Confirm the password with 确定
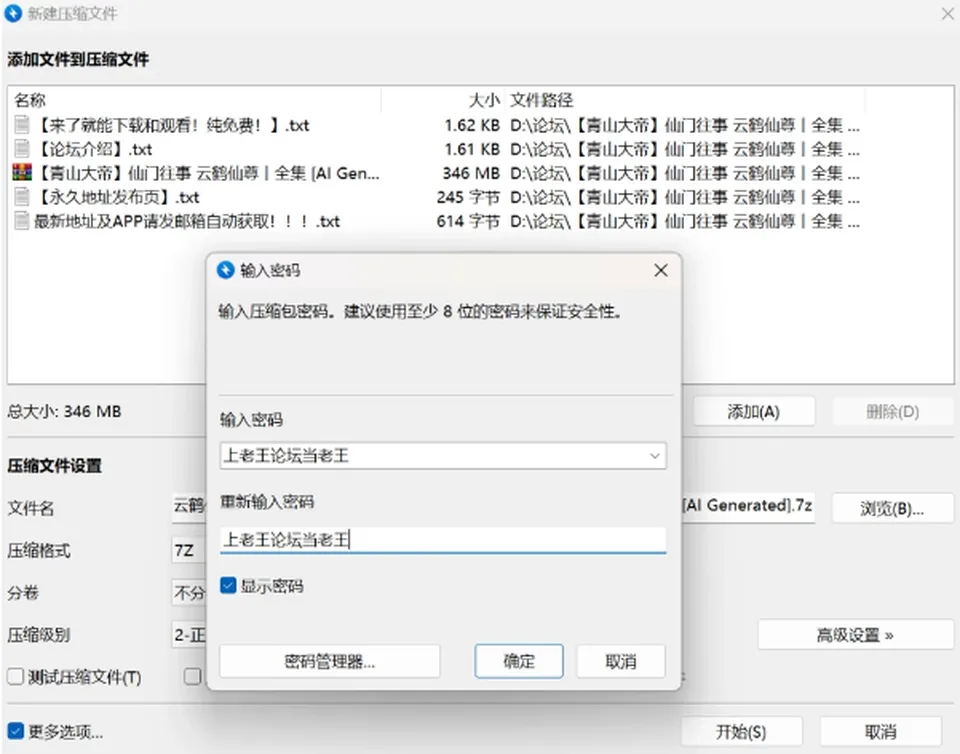 point(519,661)
